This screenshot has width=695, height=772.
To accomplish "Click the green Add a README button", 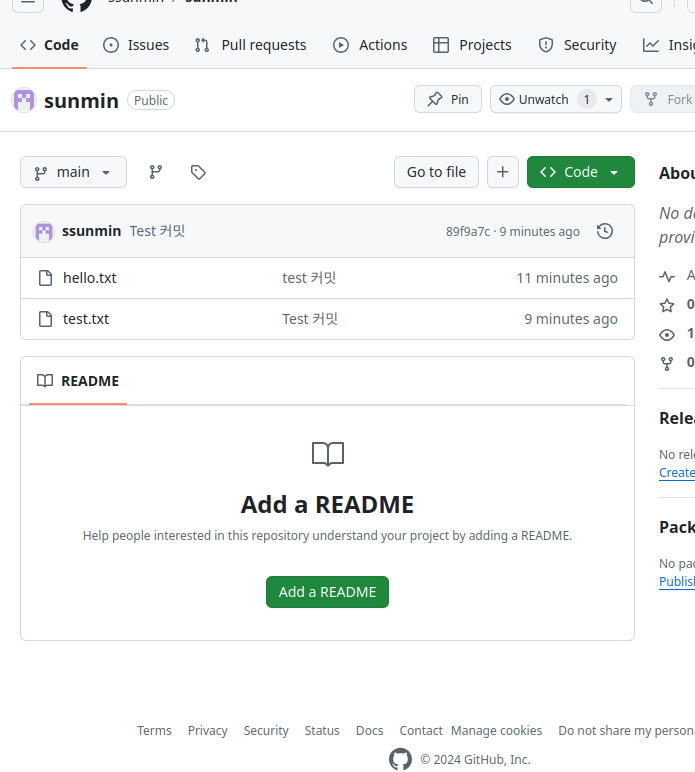I will click(x=327, y=592).
